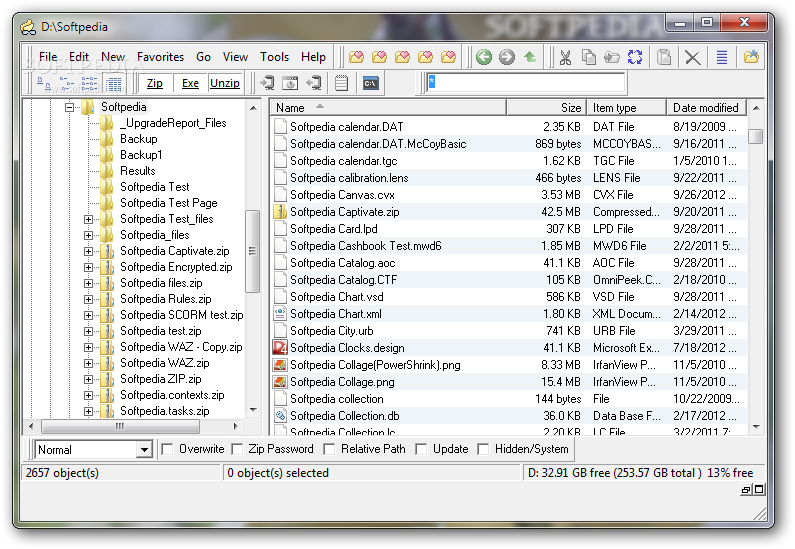The image size is (795, 549).
Task: Open the Favorites menu
Action: (160, 57)
